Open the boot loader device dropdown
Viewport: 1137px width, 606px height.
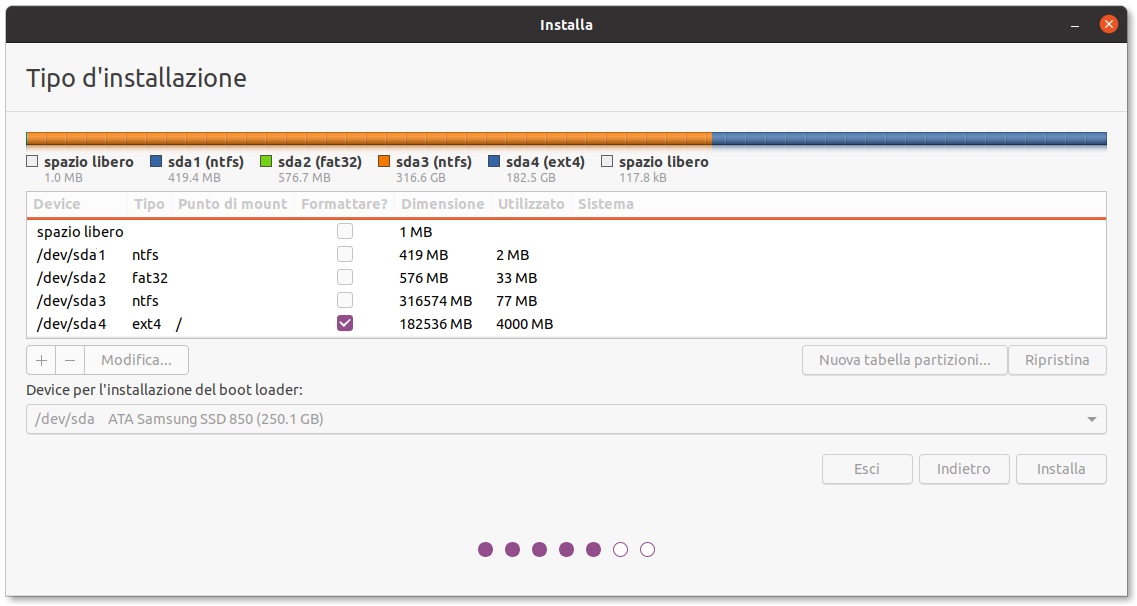click(565, 419)
